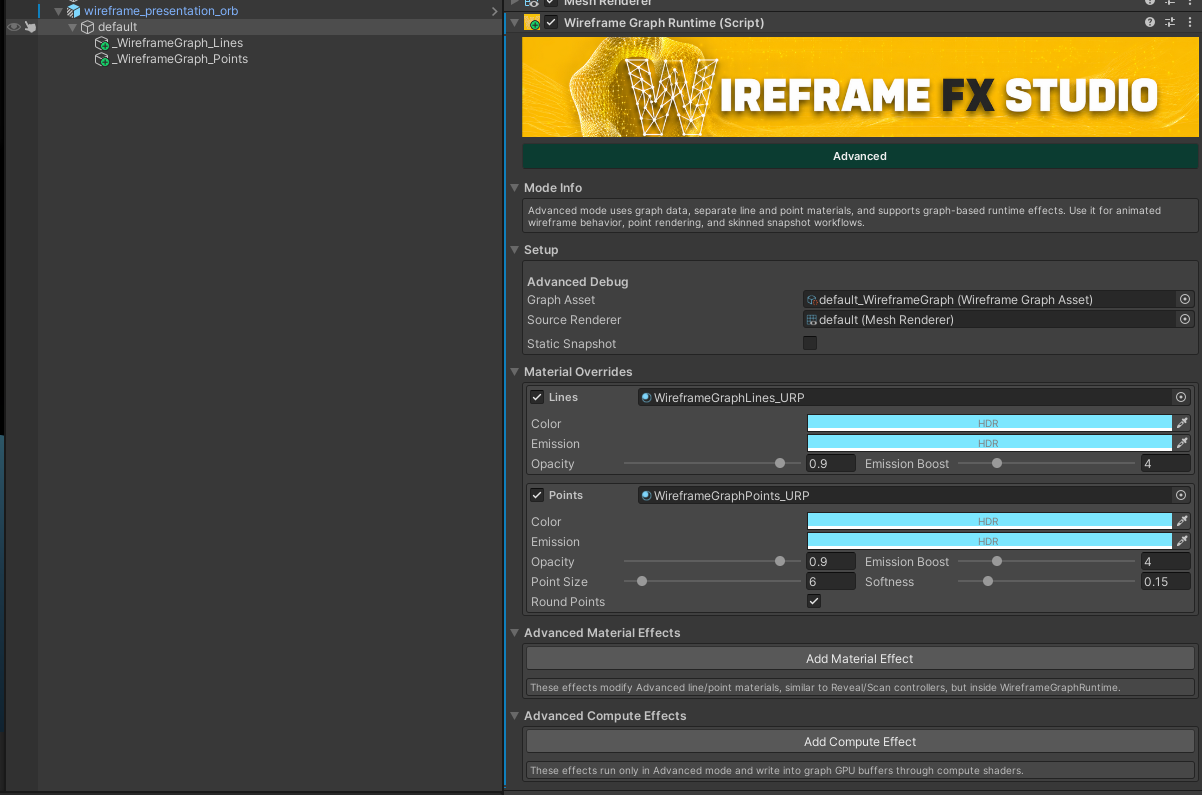Open prefab arrow for wireframe_presentation_orb
Image resolution: width=1202 pixels, height=795 pixels.
(x=494, y=11)
